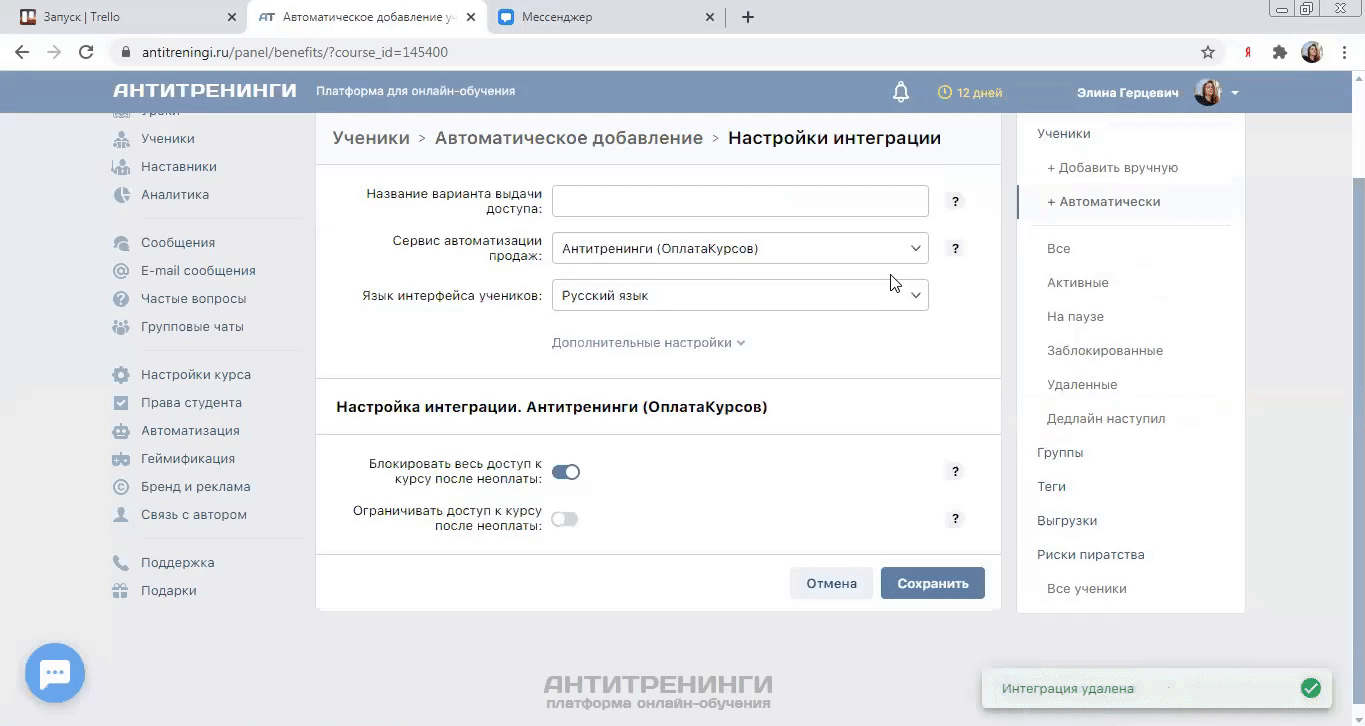Open Язык интерфейса учеников dropdown
Image resolution: width=1365 pixels, height=726 pixels.
pos(740,295)
